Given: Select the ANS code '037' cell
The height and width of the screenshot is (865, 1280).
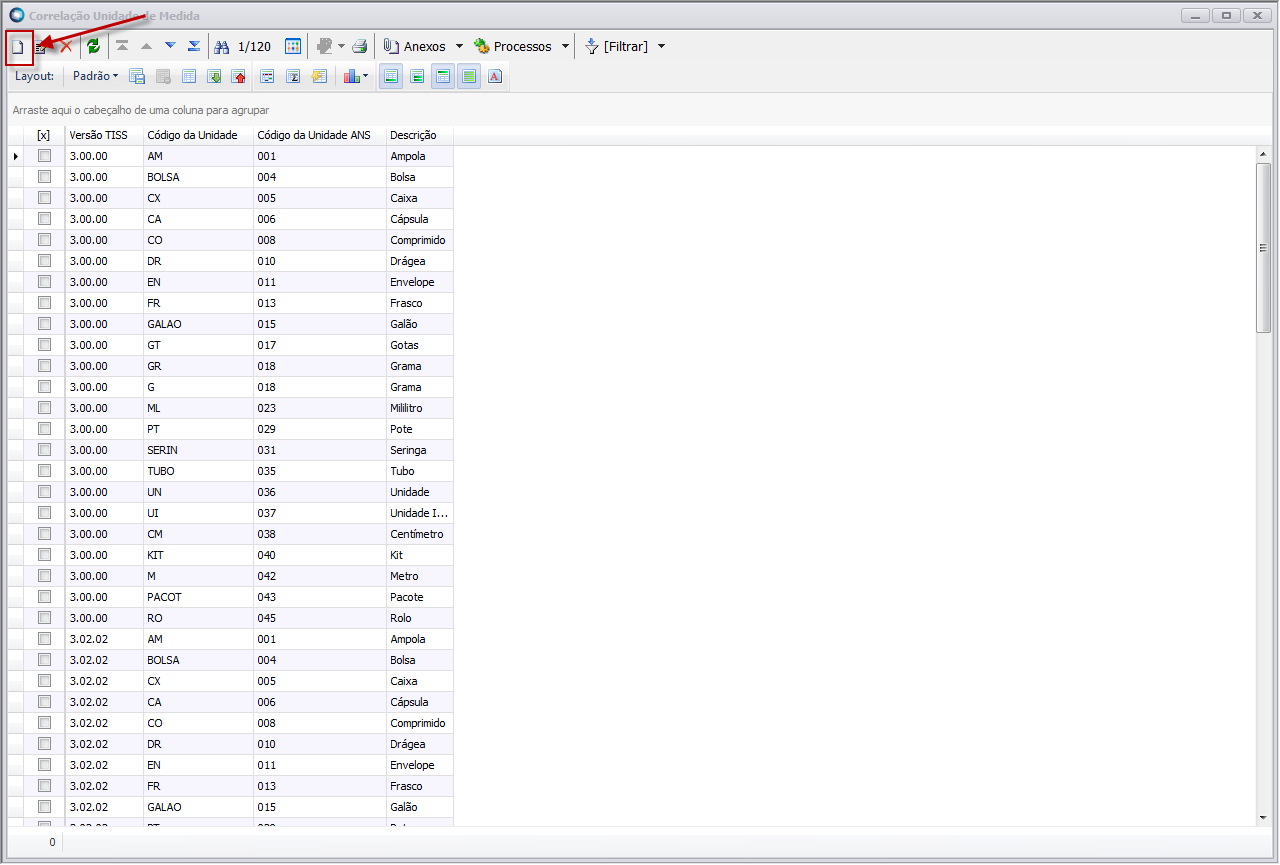Looking at the screenshot, I should click(320, 513).
